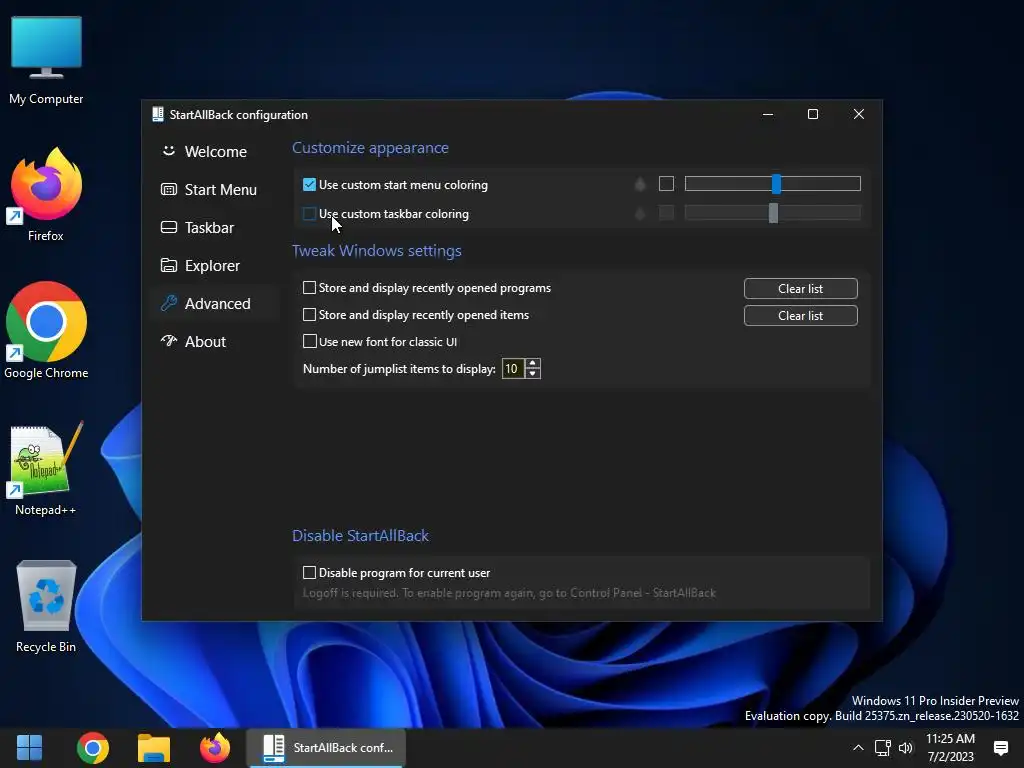Click the start menu color droplet icon
This screenshot has width=1024, height=768.
[x=640, y=185]
